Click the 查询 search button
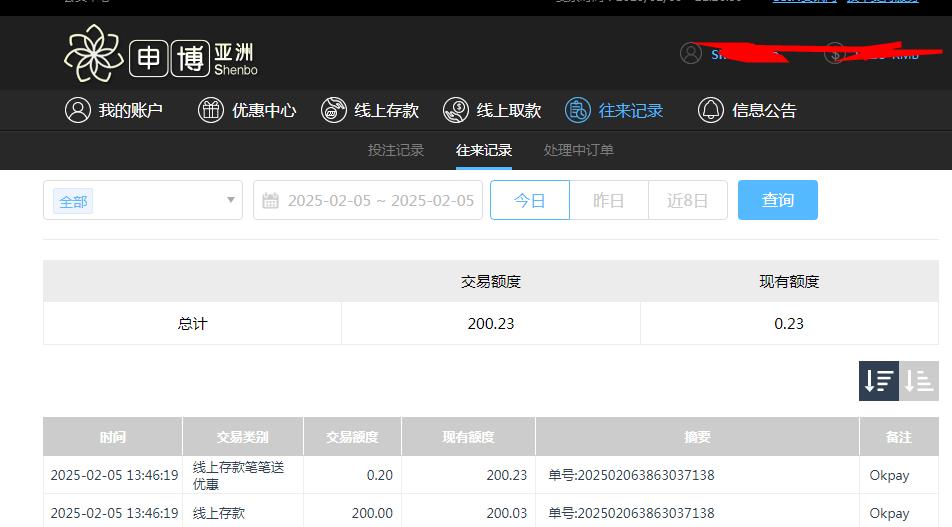This screenshot has height=527, width=952. pyautogui.click(x=778, y=200)
